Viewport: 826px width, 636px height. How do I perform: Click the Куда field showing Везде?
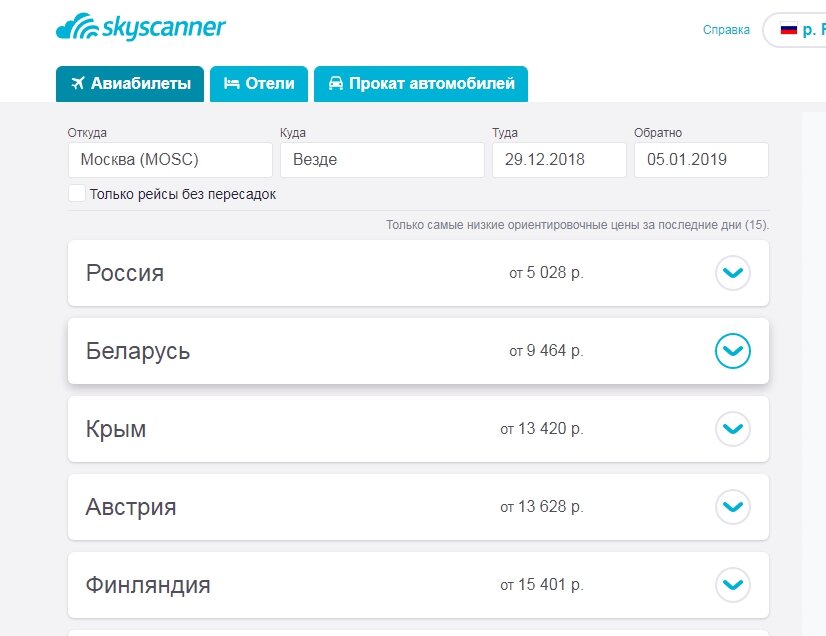point(382,159)
